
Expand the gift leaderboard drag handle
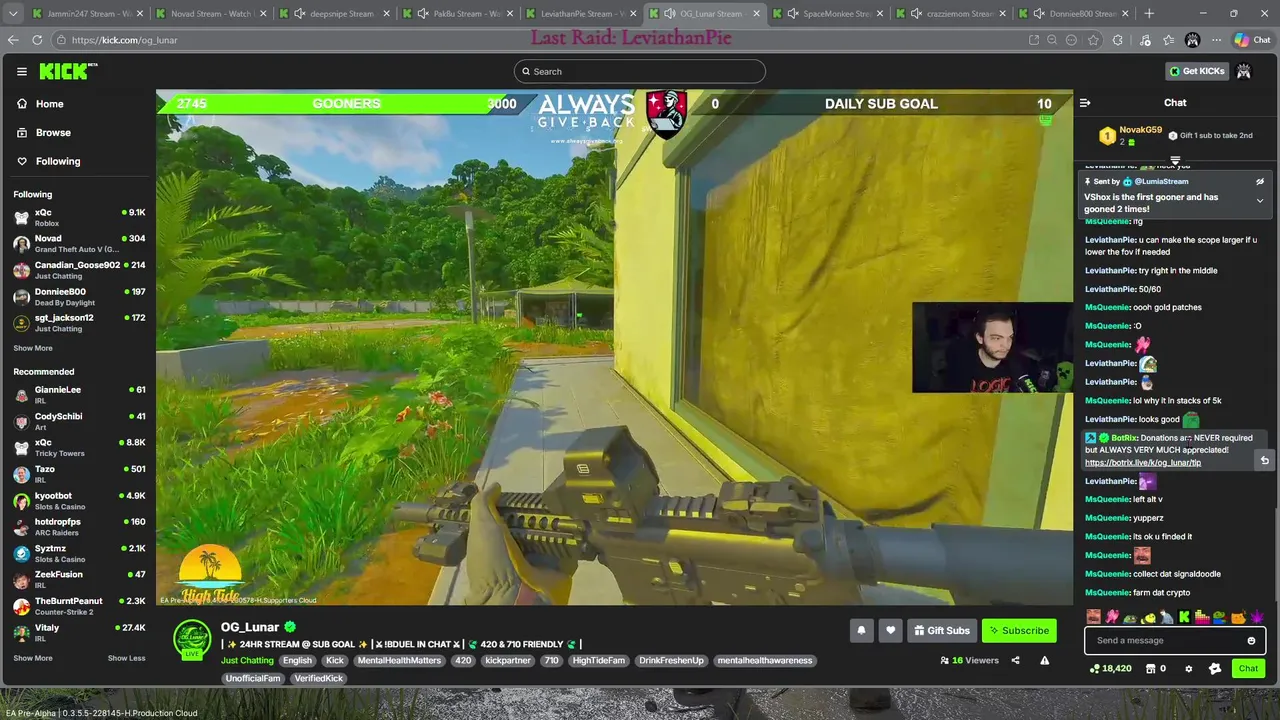pyautogui.click(x=1175, y=160)
